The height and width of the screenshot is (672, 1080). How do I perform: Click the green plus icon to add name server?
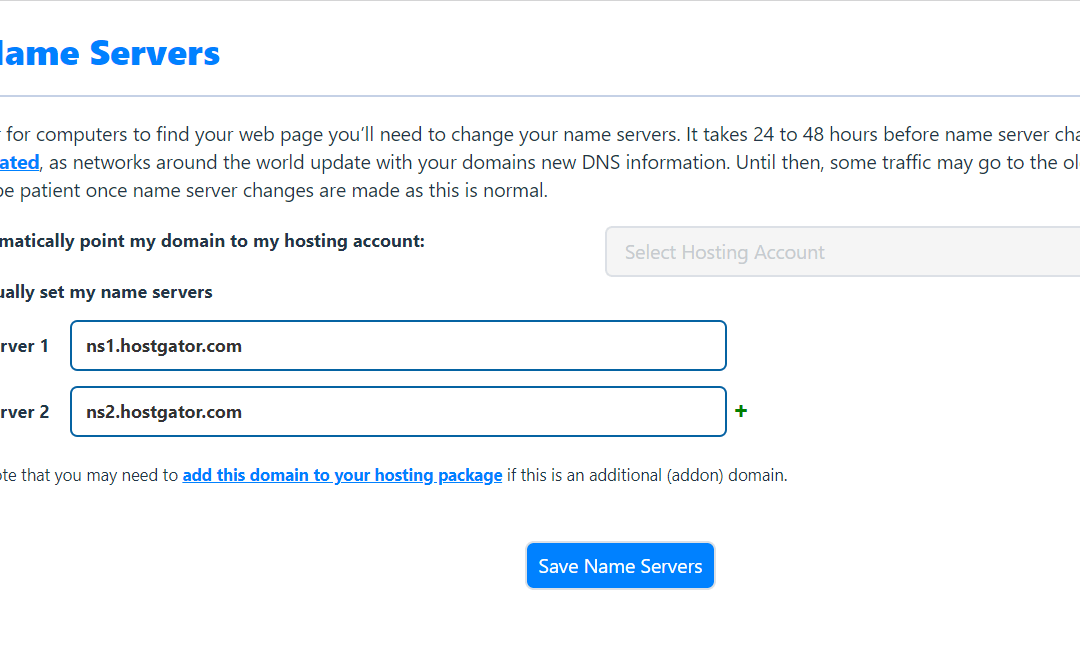tap(741, 411)
